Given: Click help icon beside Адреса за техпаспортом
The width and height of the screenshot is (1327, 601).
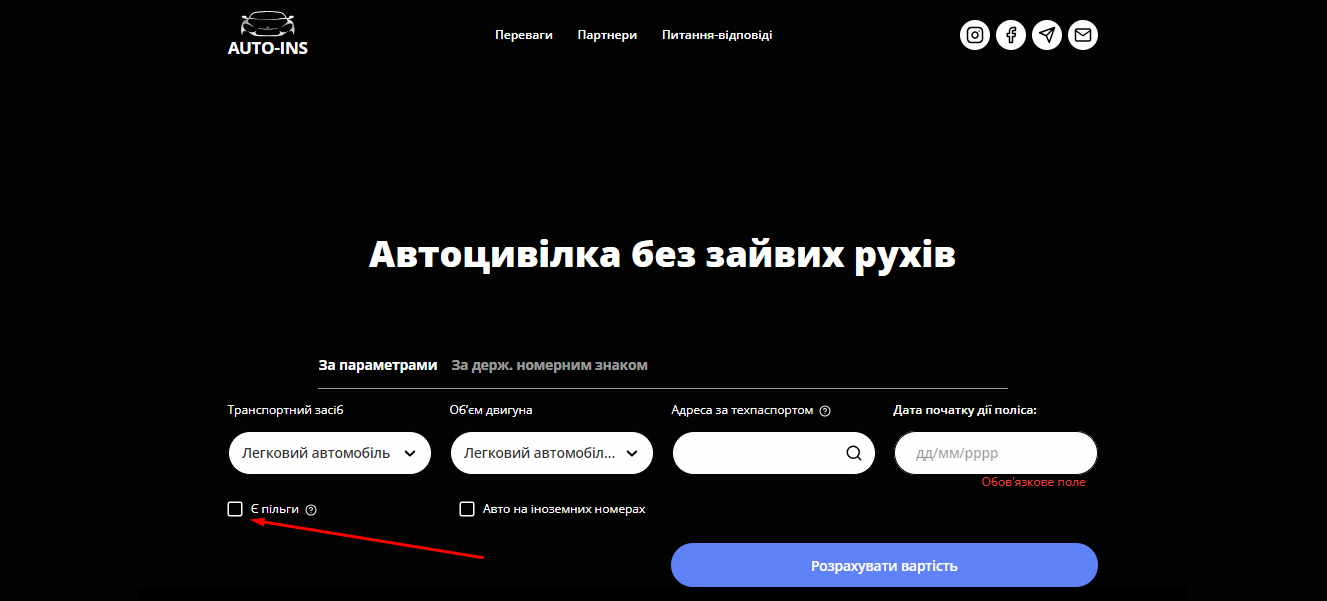Looking at the screenshot, I should pos(825,411).
